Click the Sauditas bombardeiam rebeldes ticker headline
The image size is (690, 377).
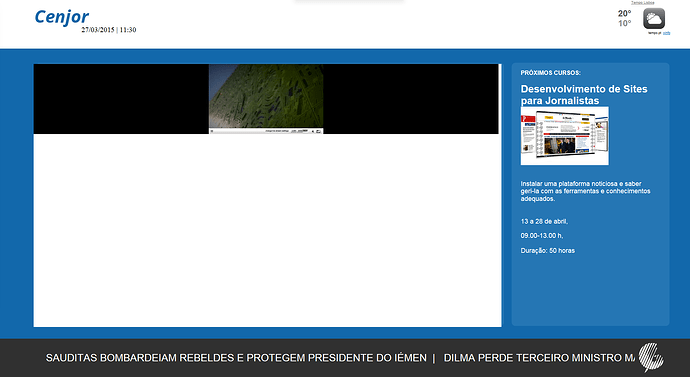pos(236,358)
